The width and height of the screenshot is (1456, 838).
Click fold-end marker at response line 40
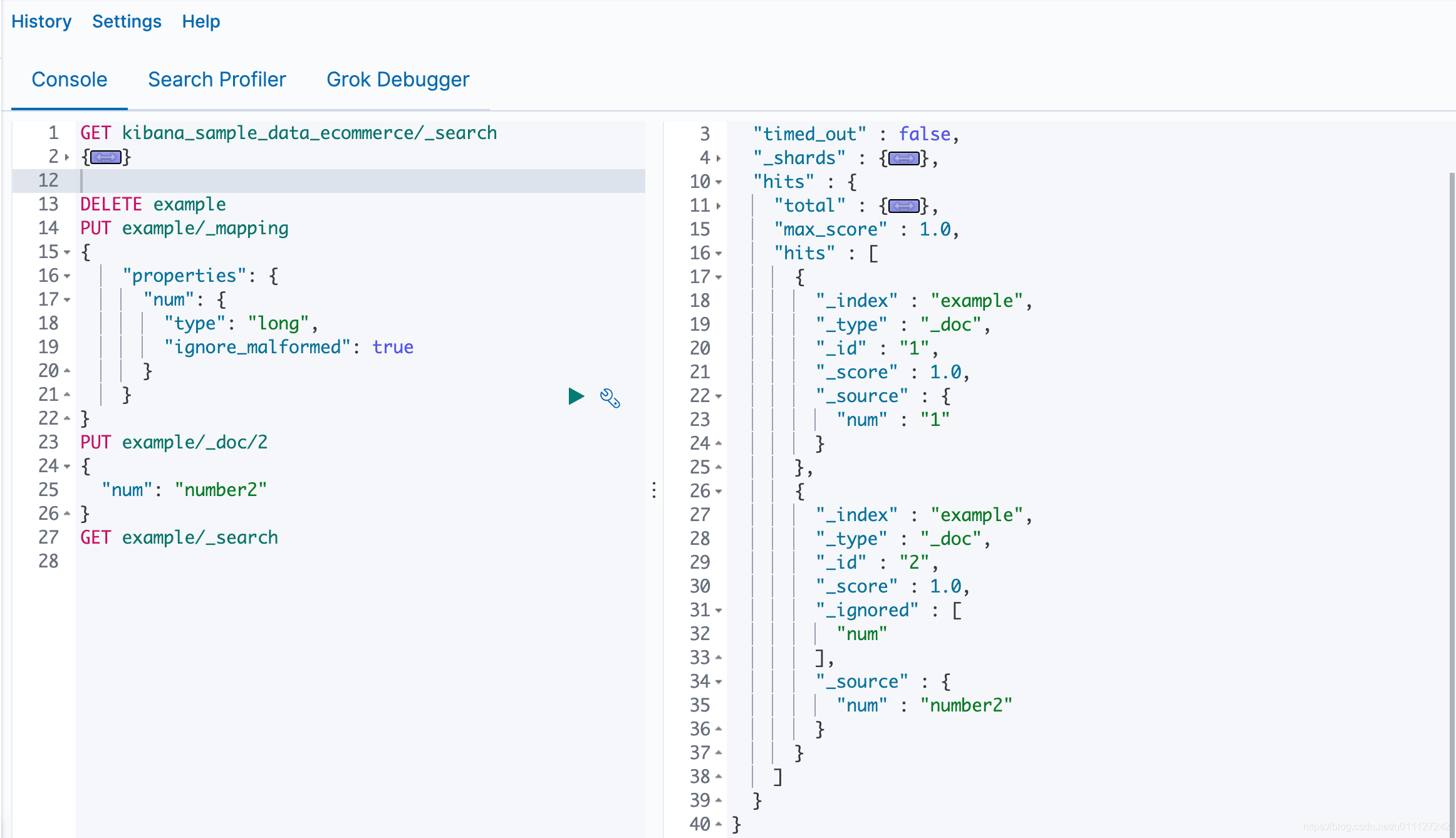[x=719, y=825]
